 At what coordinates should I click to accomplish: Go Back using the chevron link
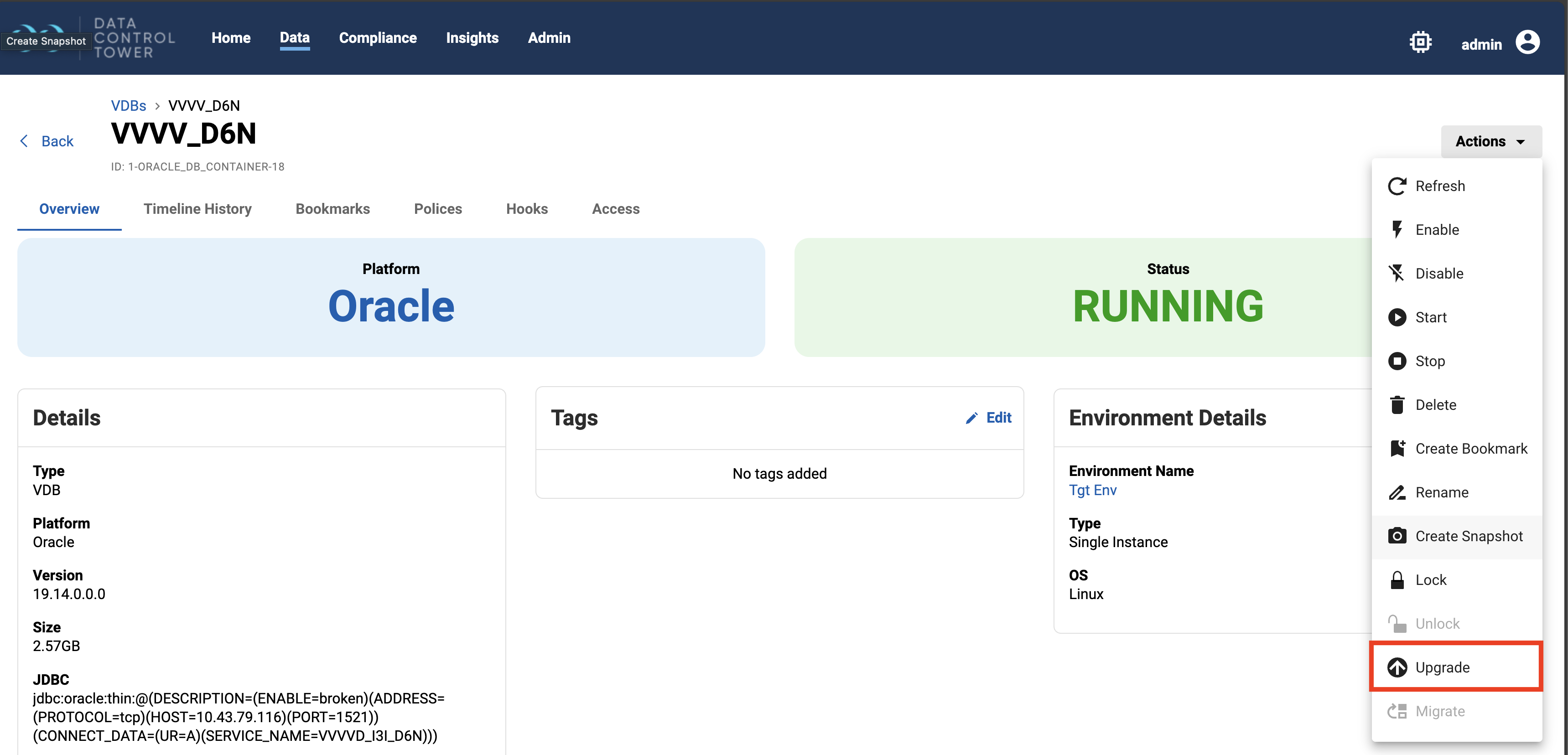click(47, 141)
